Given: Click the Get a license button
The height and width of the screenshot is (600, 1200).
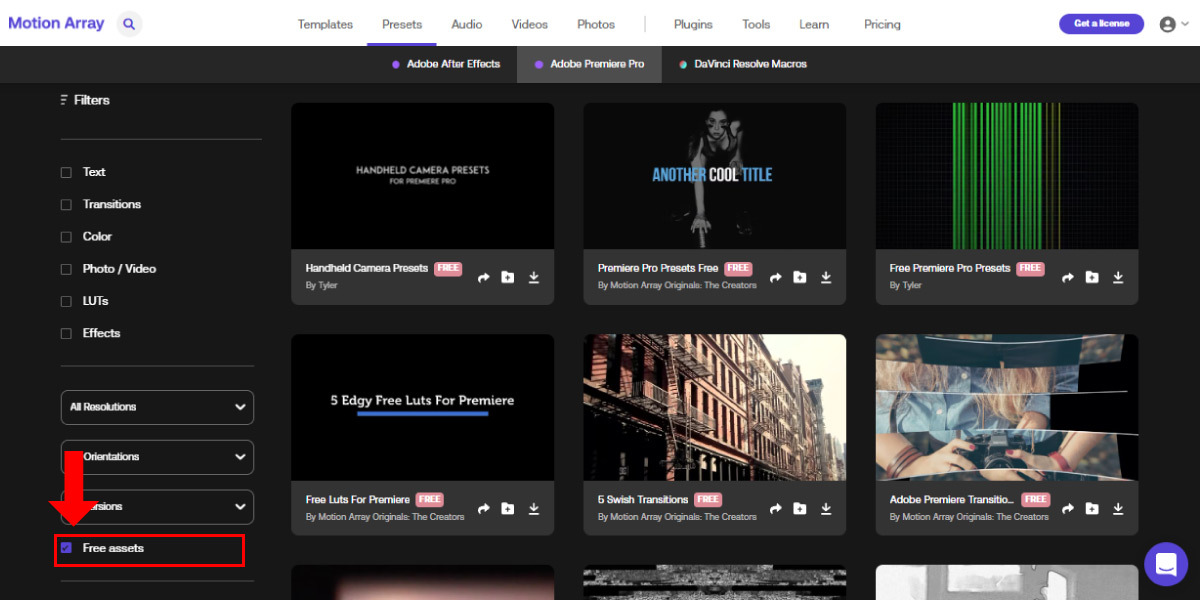Looking at the screenshot, I should click(x=1101, y=23).
